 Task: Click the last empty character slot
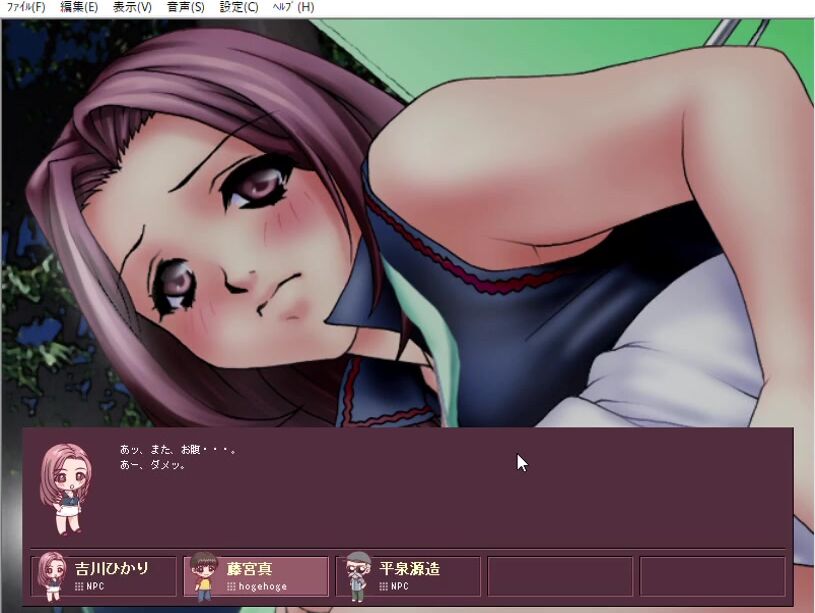(712, 577)
